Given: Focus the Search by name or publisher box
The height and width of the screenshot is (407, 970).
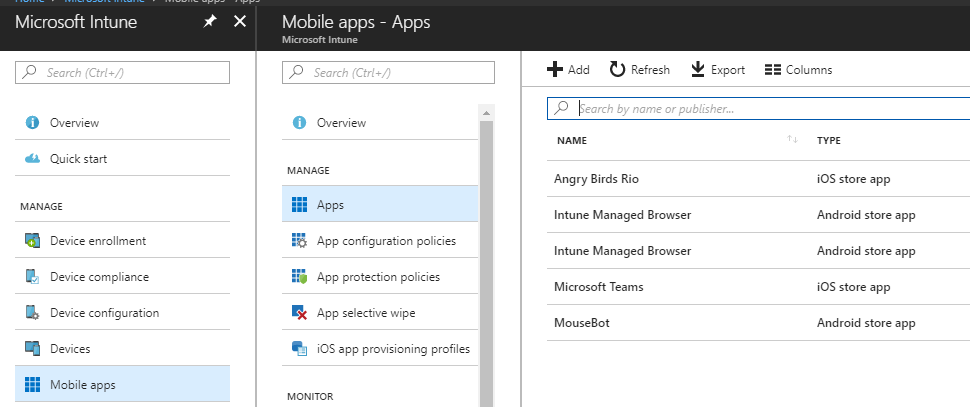Looking at the screenshot, I should (x=758, y=108).
